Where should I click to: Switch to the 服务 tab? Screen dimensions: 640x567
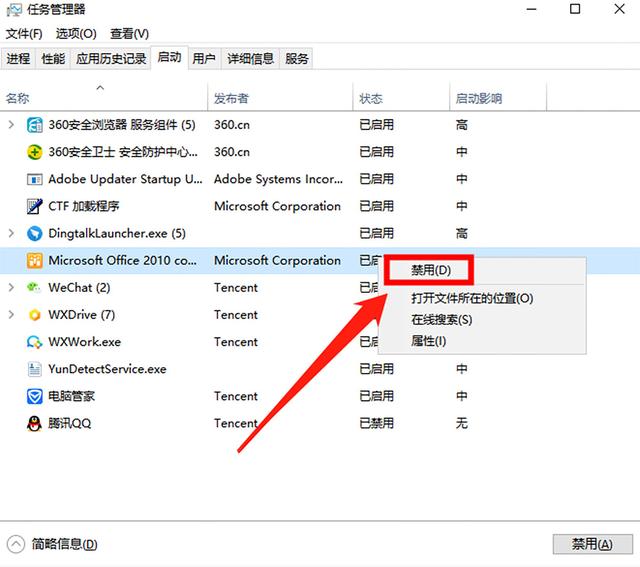coord(296,59)
